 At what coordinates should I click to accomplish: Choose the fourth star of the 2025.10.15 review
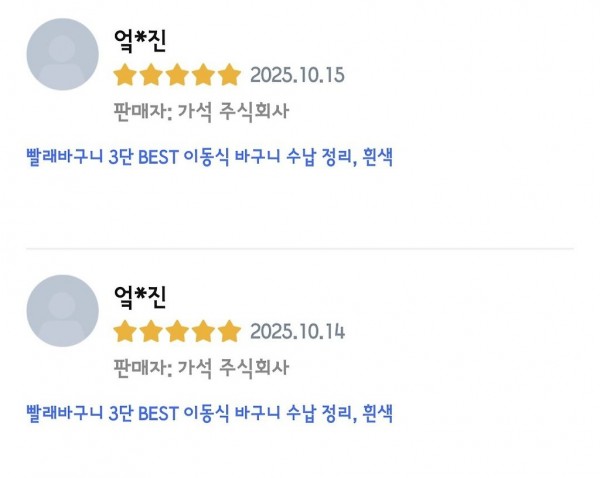click(203, 75)
